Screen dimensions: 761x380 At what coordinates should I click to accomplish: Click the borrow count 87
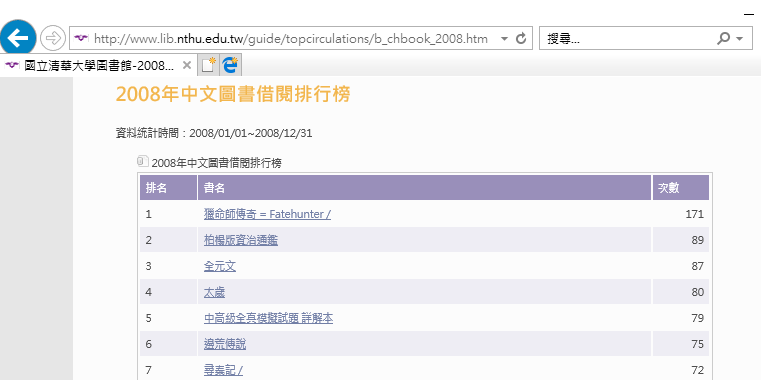pos(698,266)
